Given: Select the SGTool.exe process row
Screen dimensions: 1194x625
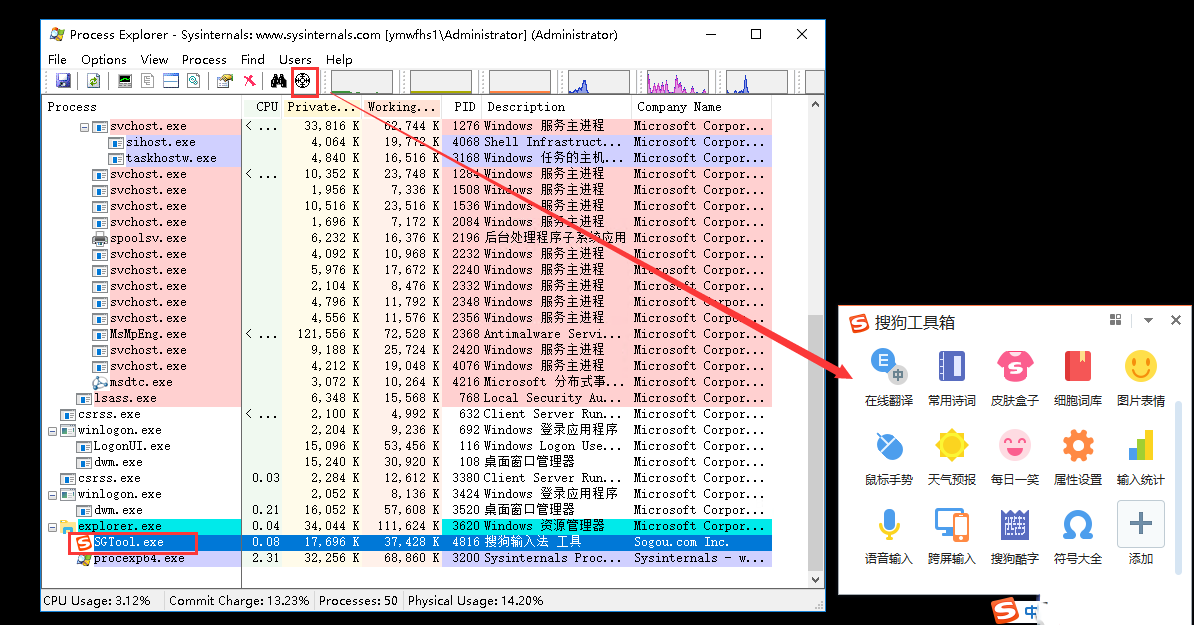Looking at the screenshot, I should pos(407,542).
